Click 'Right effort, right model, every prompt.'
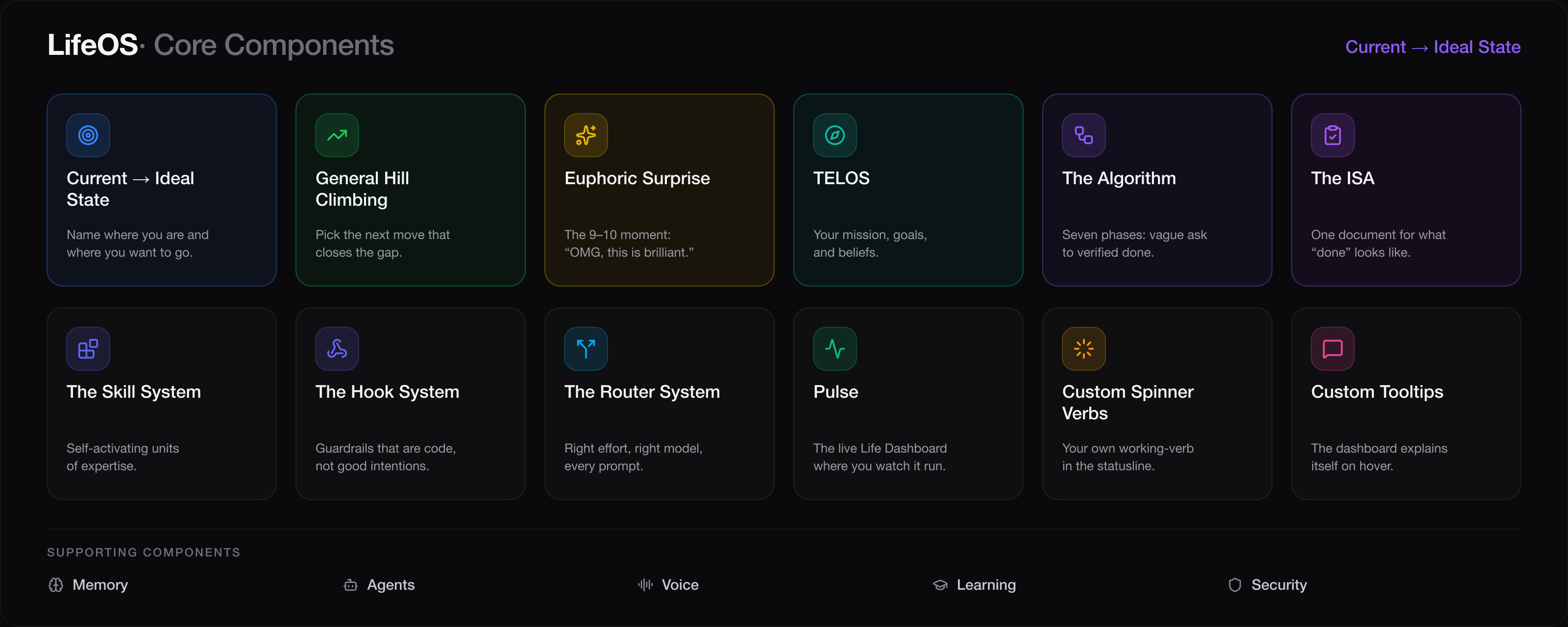The width and height of the screenshot is (1568, 627). coord(633,457)
